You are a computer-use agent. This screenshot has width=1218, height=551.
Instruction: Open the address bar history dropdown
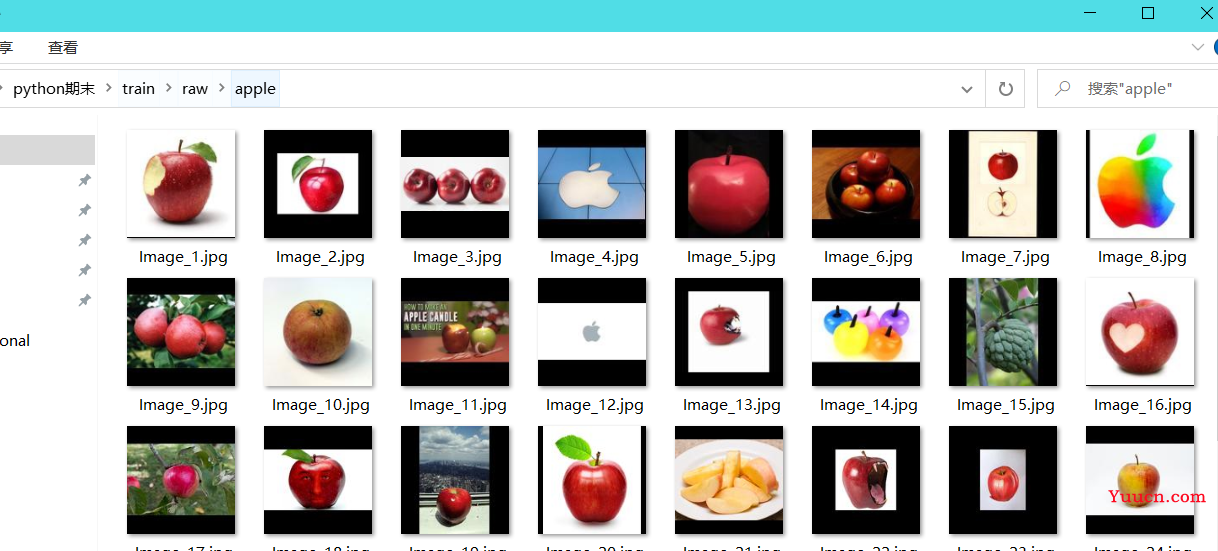click(x=967, y=89)
